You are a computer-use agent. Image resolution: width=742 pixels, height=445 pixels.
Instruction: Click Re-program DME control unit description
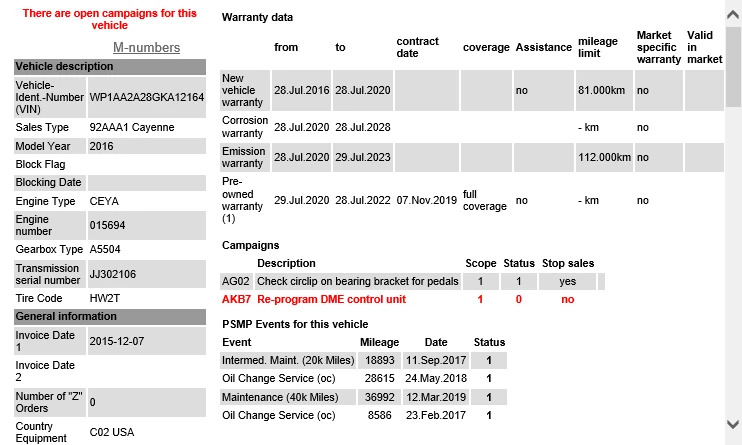331,299
